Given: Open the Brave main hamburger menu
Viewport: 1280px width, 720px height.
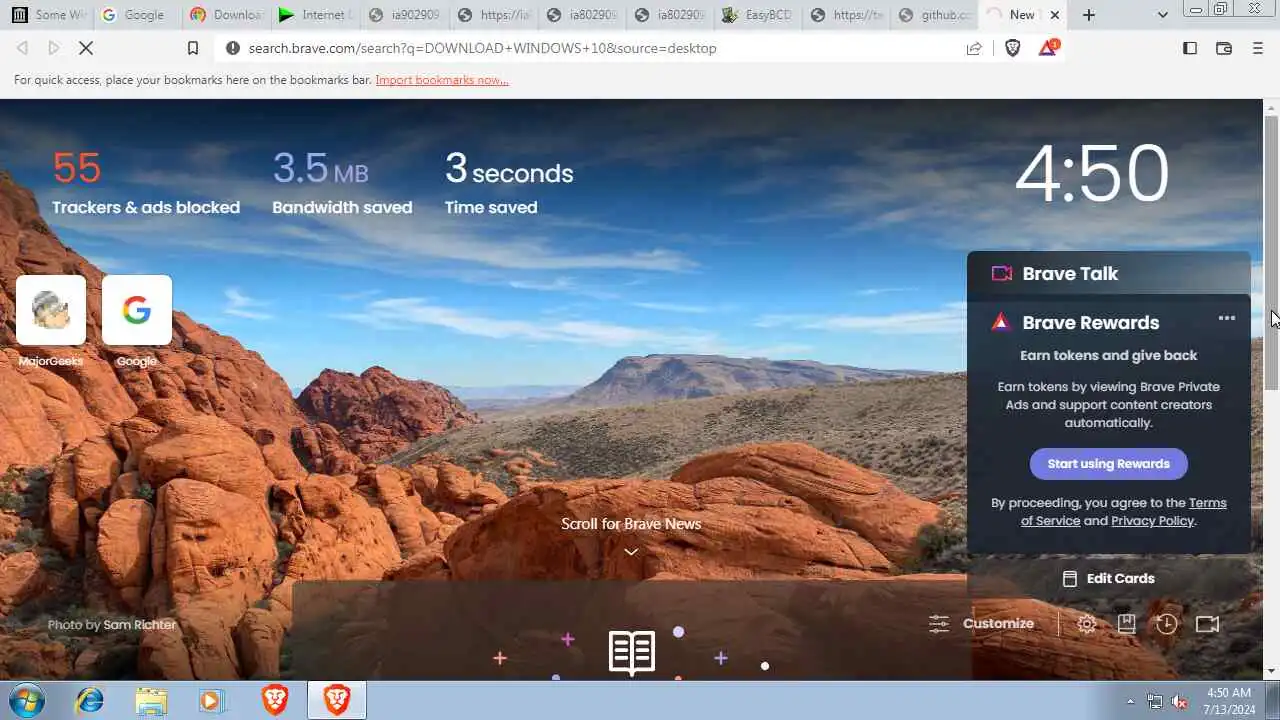Looking at the screenshot, I should point(1258,48).
